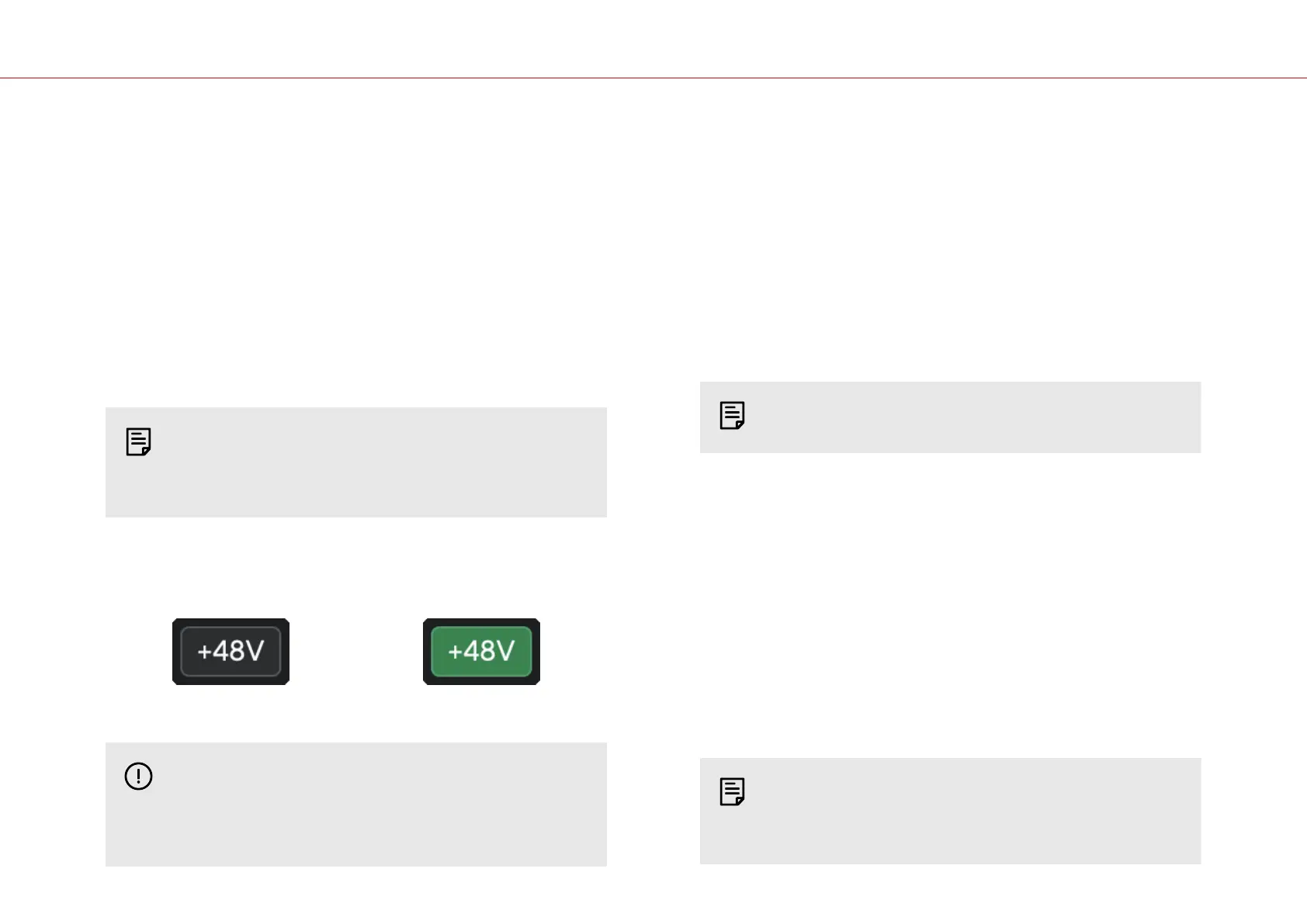
Task: Click the exclamation warning icon
Action: [138, 776]
